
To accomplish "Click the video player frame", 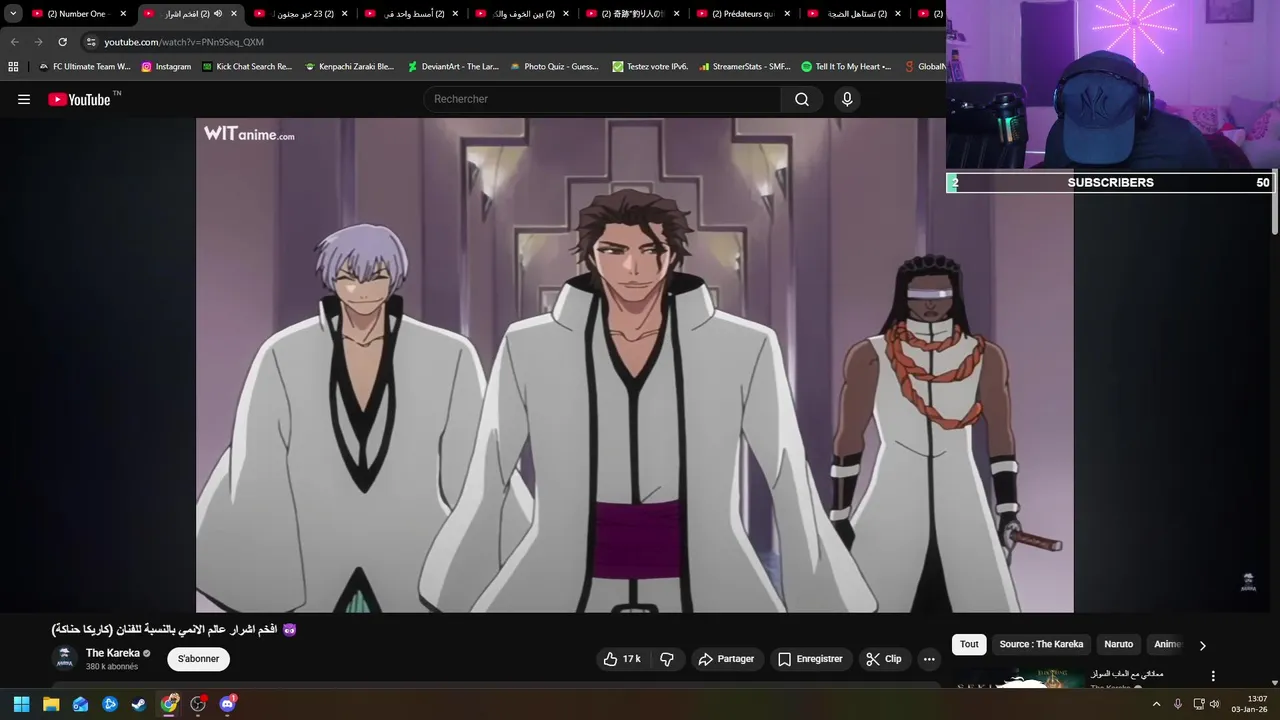I will point(634,365).
